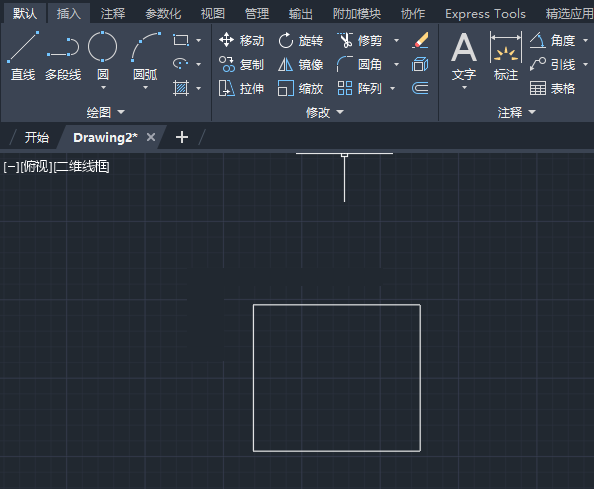This screenshot has height=489, width=594.
Task: Switch to the 注释 ribbon tab
Action: coord(113,14)
